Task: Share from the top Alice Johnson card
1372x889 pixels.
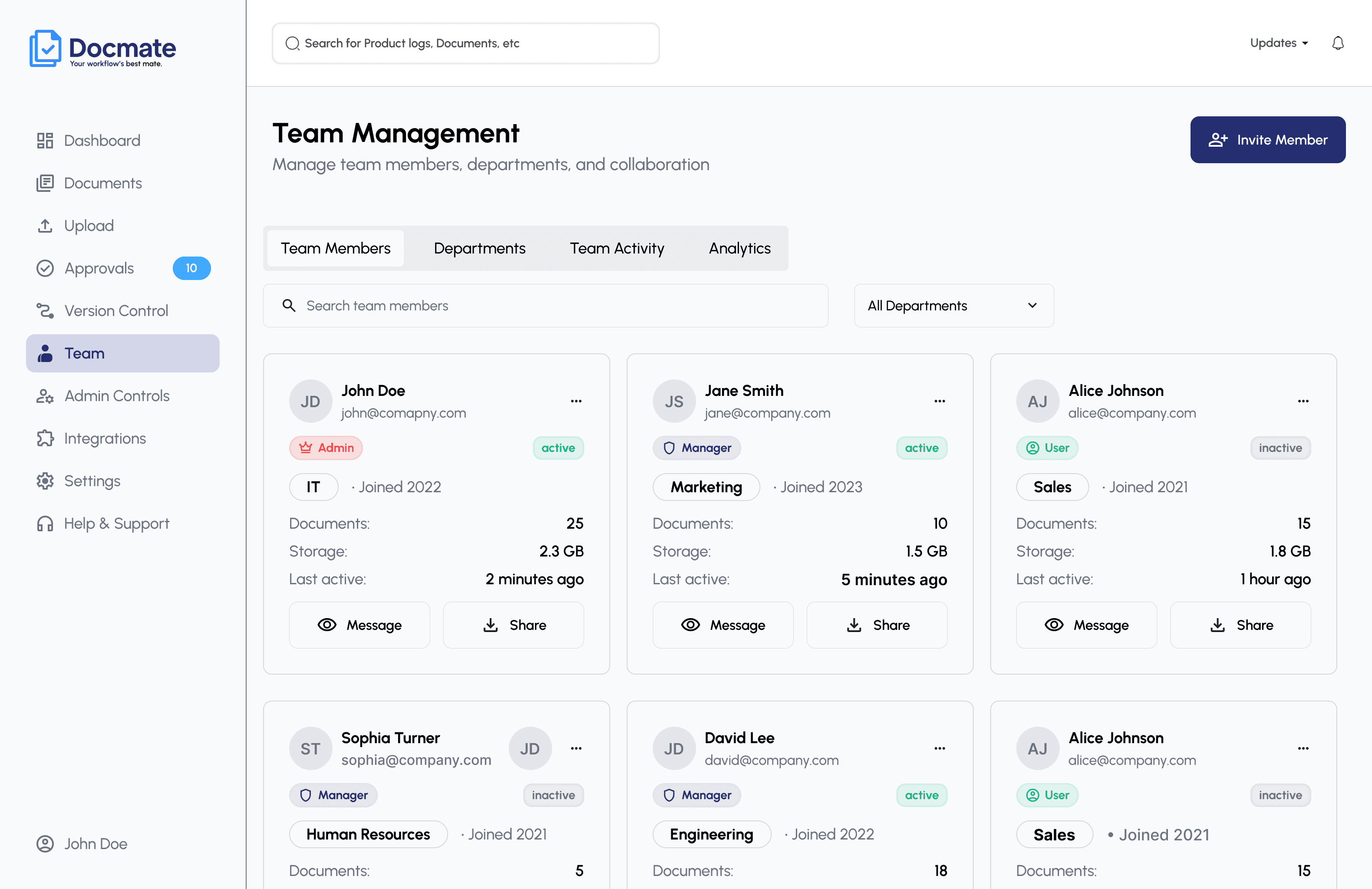Action: (1240, 625)
